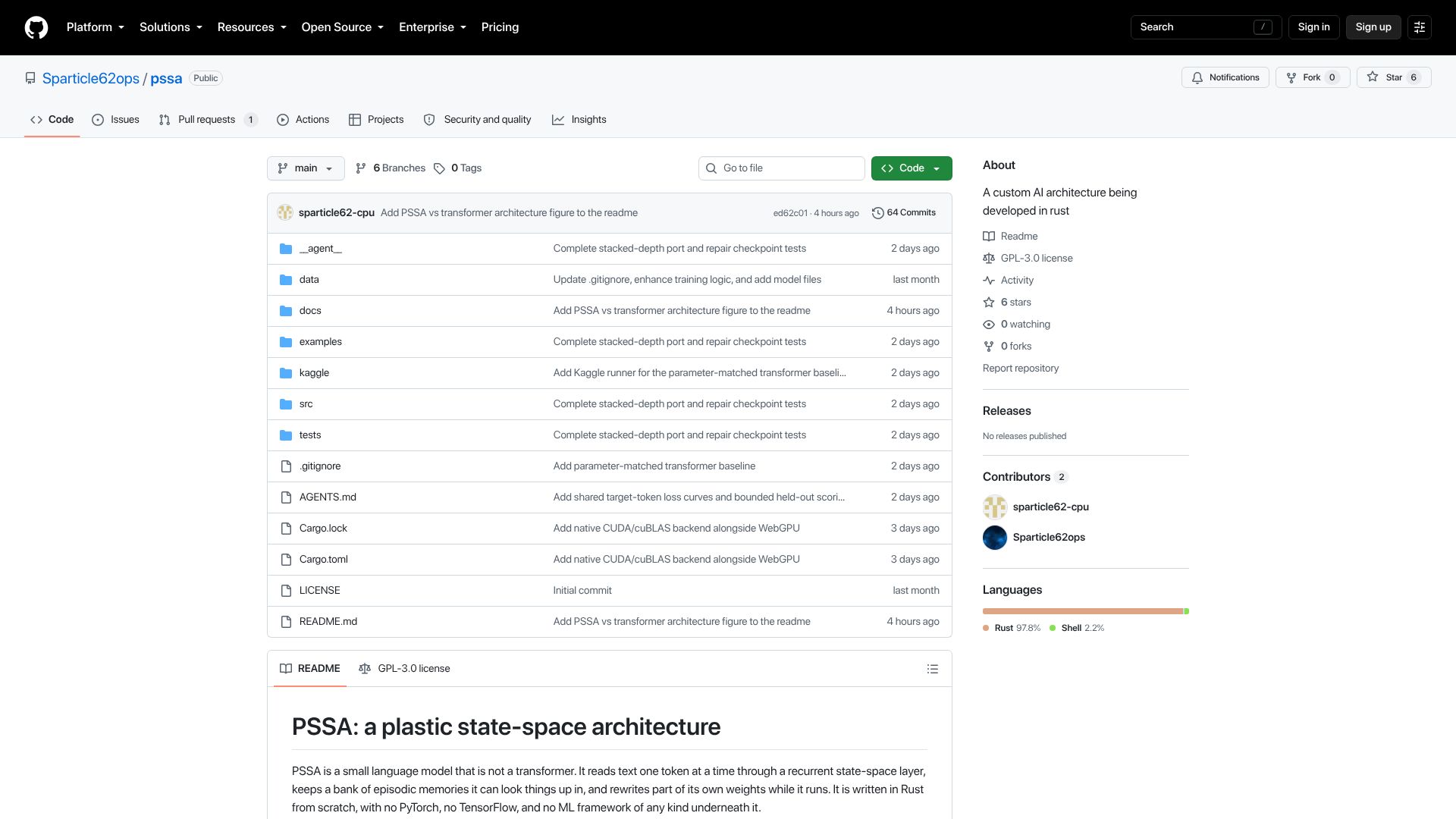Expand the main branch dropdown
The width and height of the screenshot is (1456, 819).
click(x=306, y=168)
